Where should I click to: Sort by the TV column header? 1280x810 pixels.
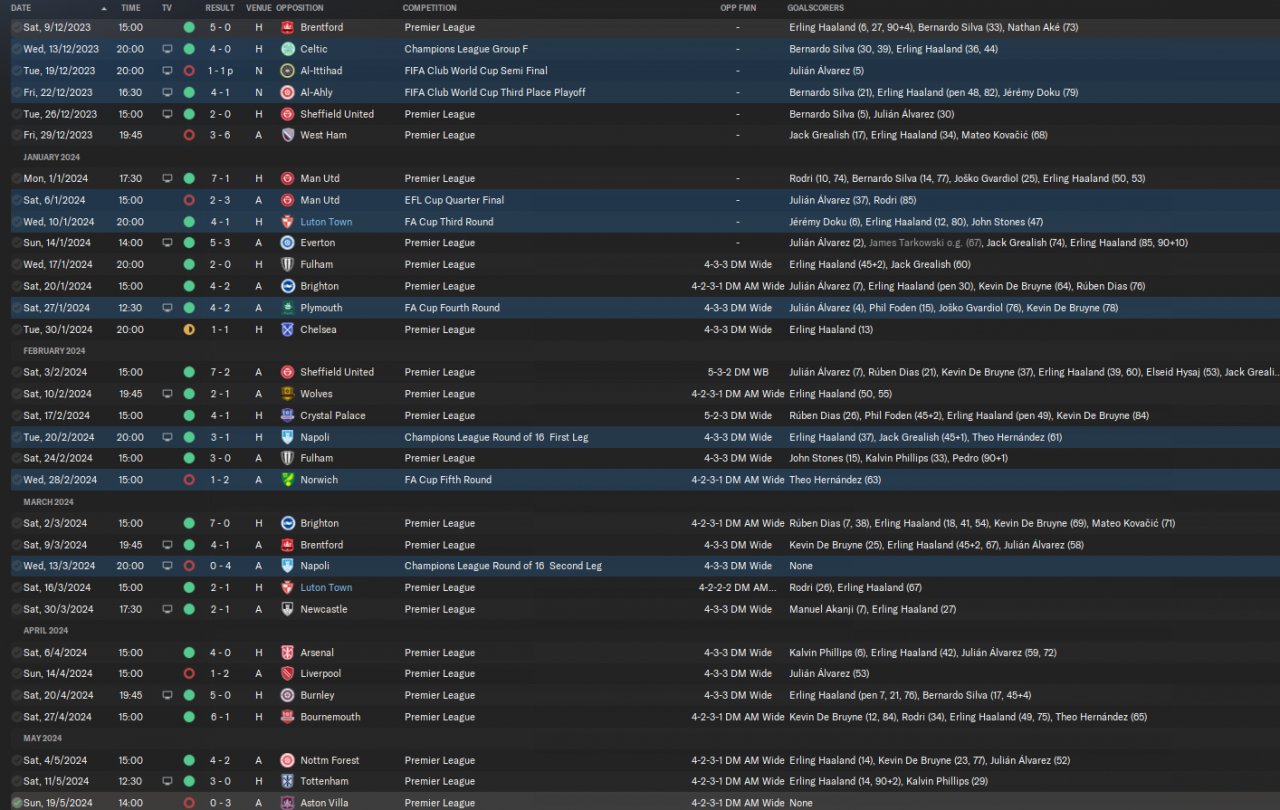tap(167, 8)
